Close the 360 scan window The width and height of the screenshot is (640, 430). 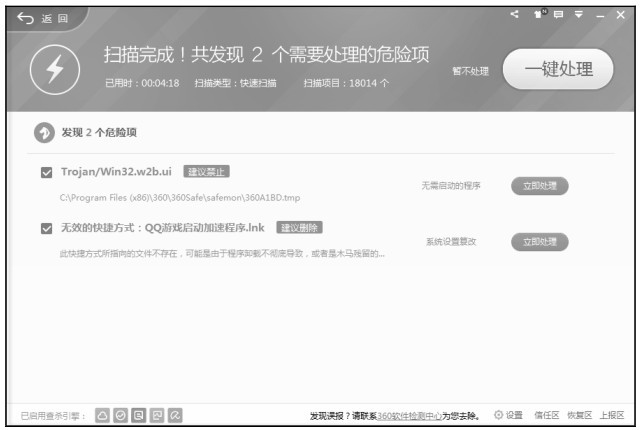(x=620, y=15)
